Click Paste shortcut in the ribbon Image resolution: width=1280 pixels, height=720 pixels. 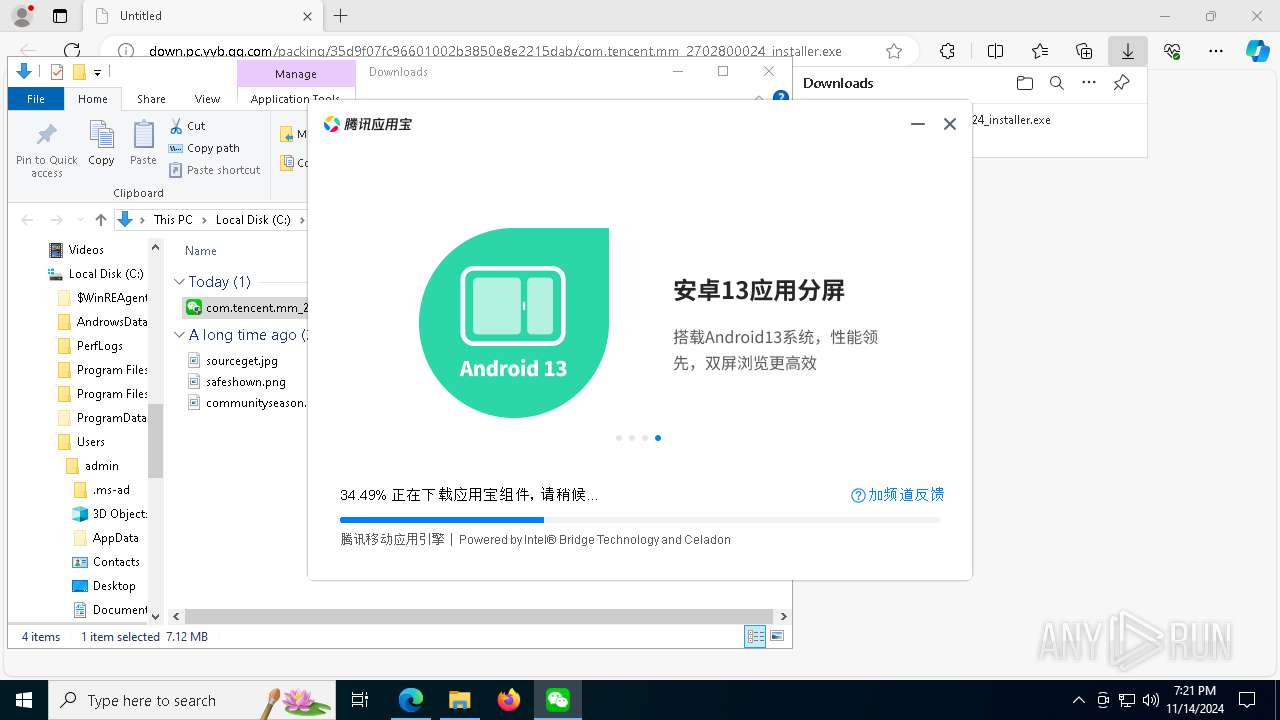(x=214, y=170)
